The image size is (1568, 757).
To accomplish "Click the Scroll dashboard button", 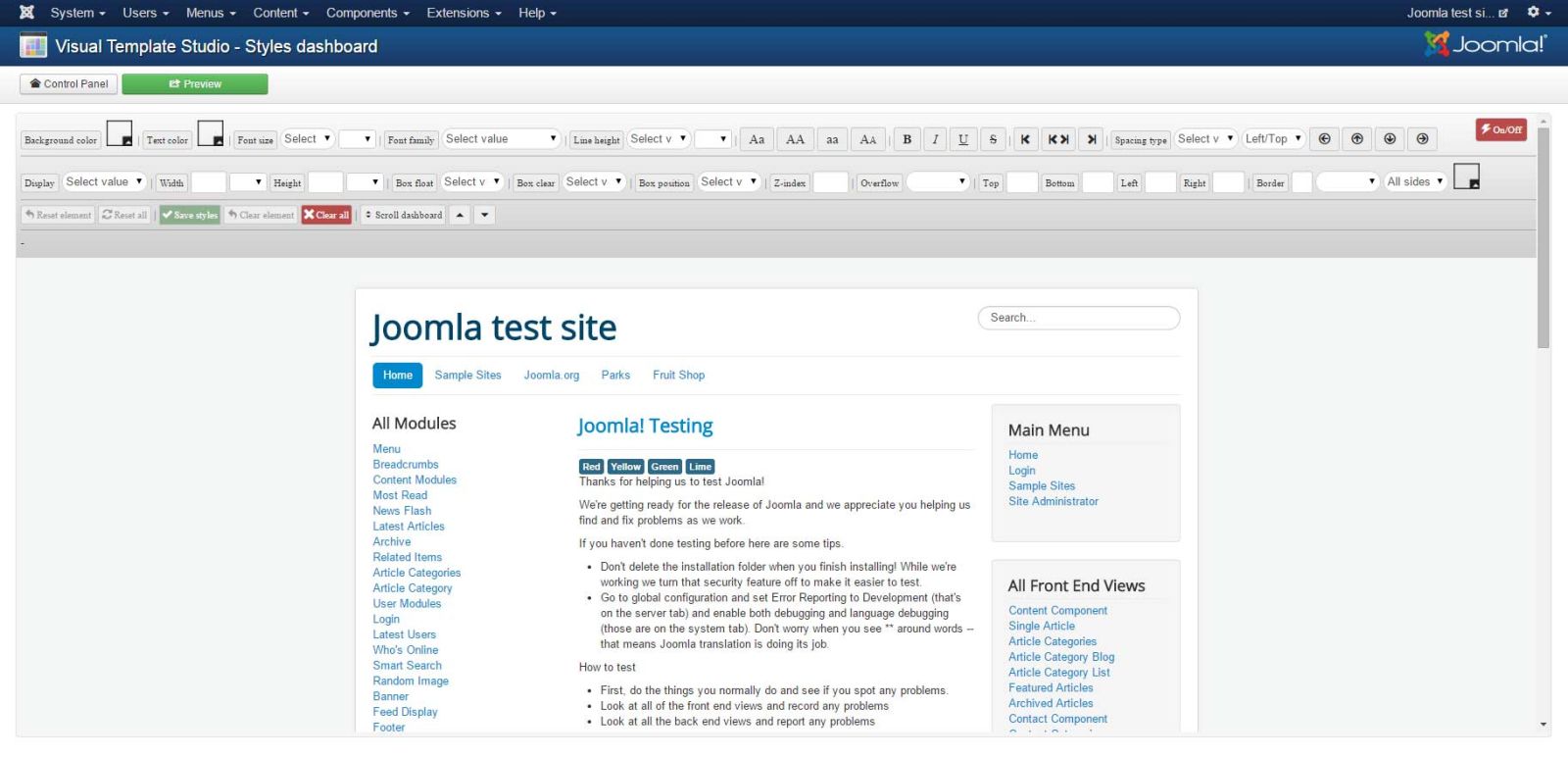I will coord(404,215).
